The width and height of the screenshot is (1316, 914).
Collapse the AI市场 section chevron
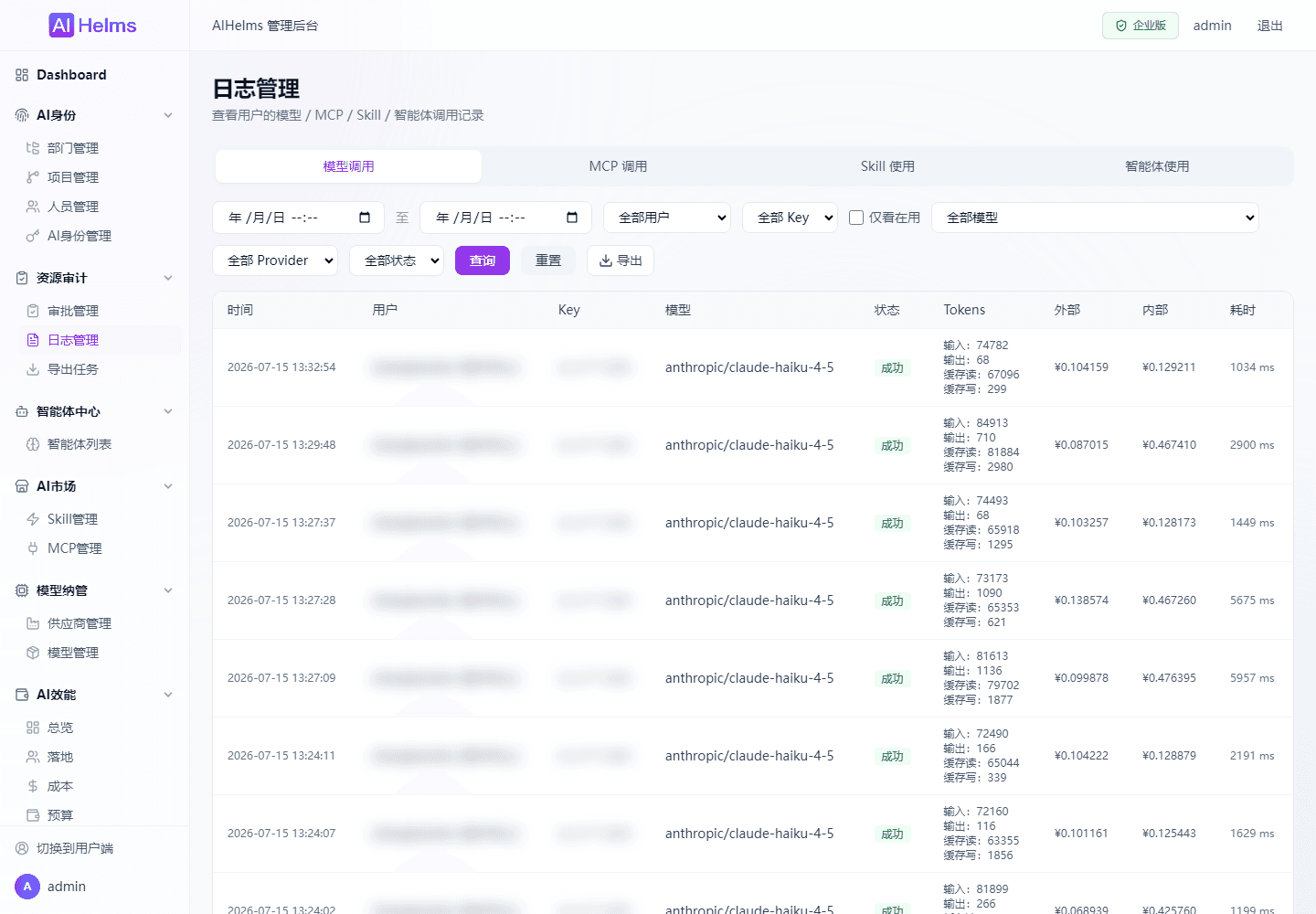tap(168, 486)
